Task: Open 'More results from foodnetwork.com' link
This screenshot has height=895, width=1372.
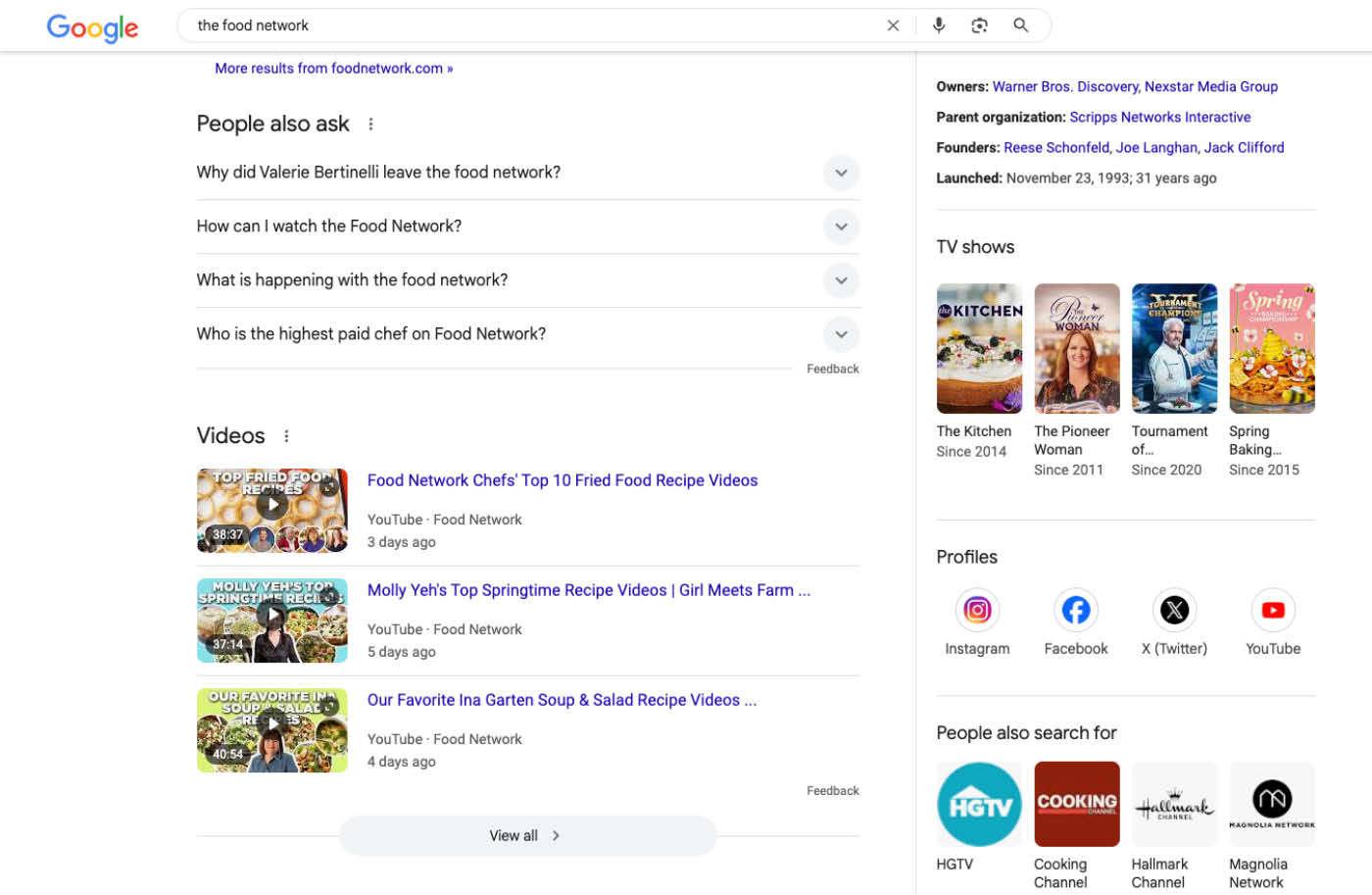Action: (x=333, y=68)
